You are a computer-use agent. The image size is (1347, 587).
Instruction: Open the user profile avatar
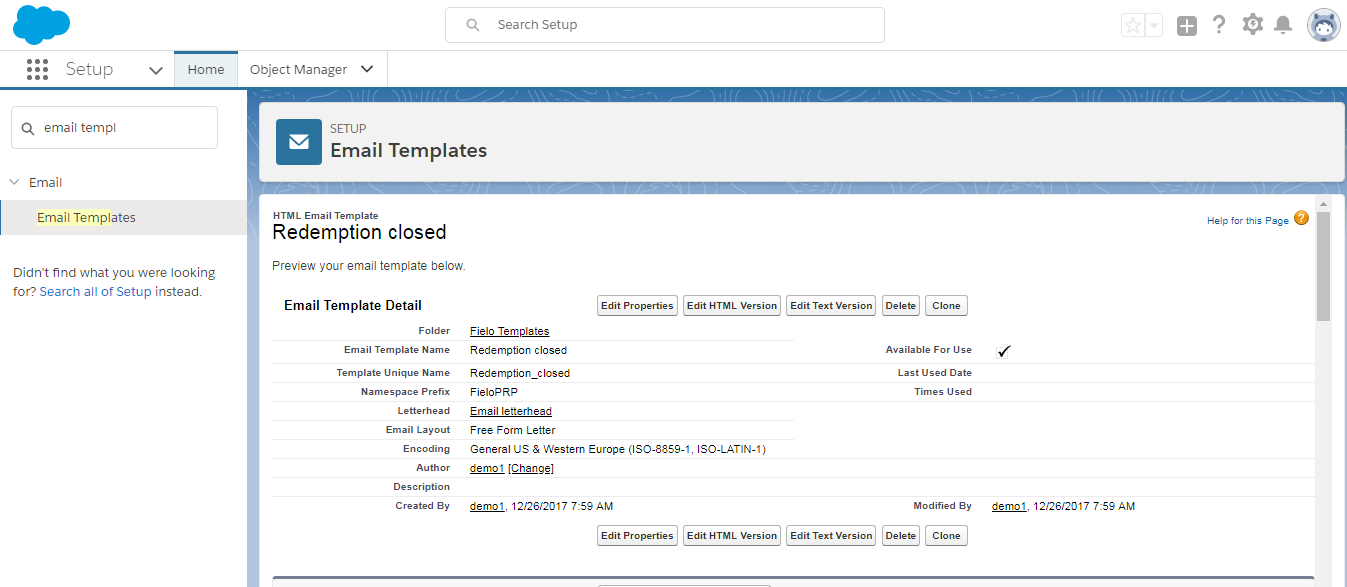1324,25
